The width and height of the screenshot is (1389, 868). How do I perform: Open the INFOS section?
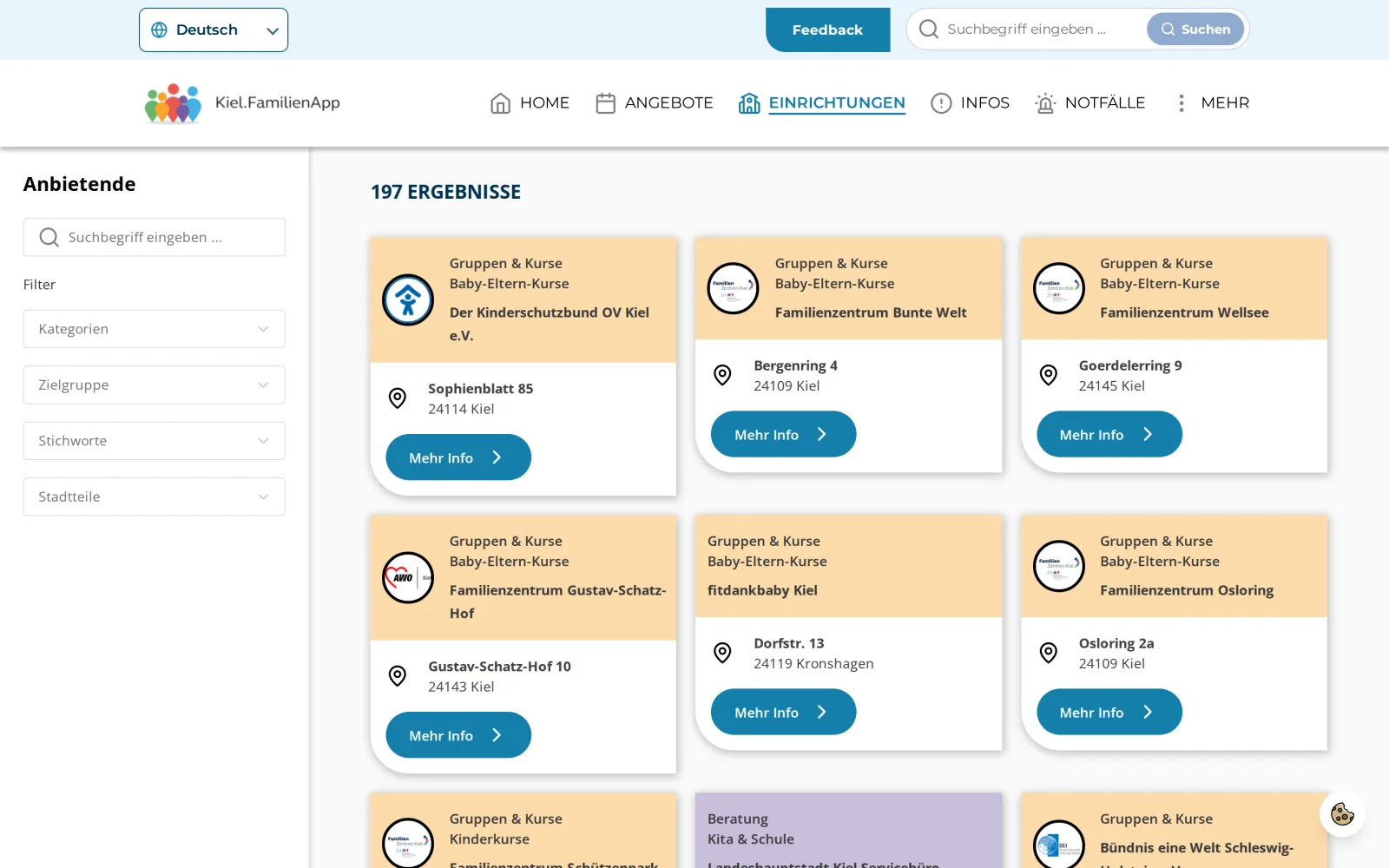[x=970, y=103]
